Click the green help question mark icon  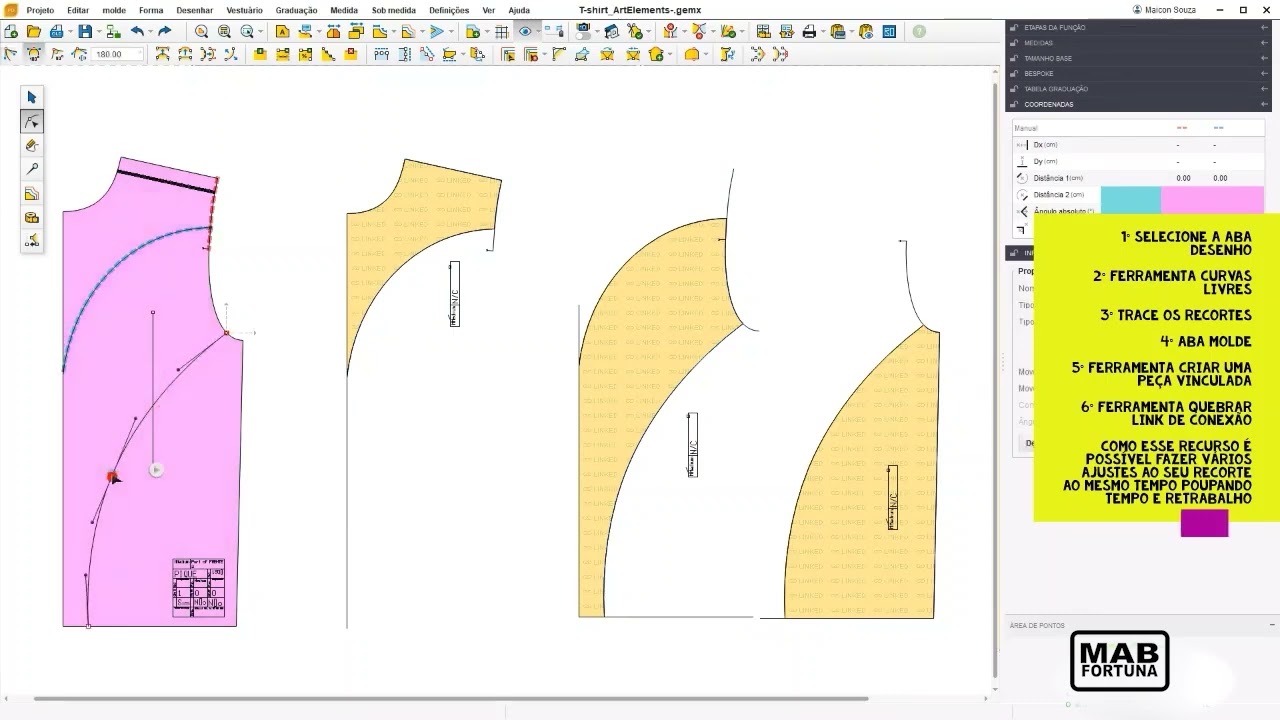tap(919, 32)
